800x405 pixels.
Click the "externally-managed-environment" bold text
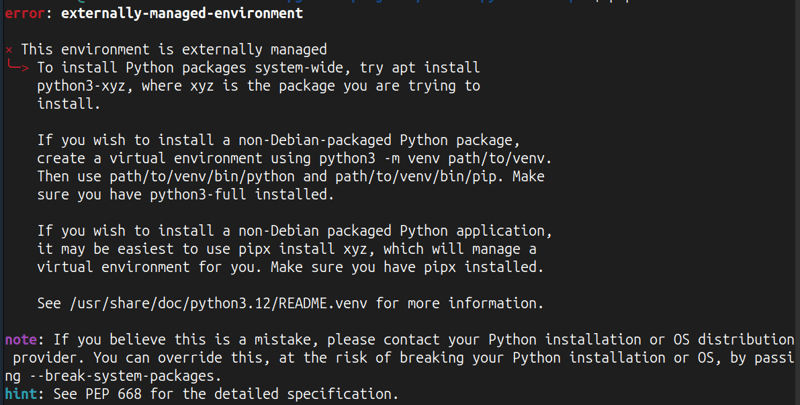(x=182, y=13)
